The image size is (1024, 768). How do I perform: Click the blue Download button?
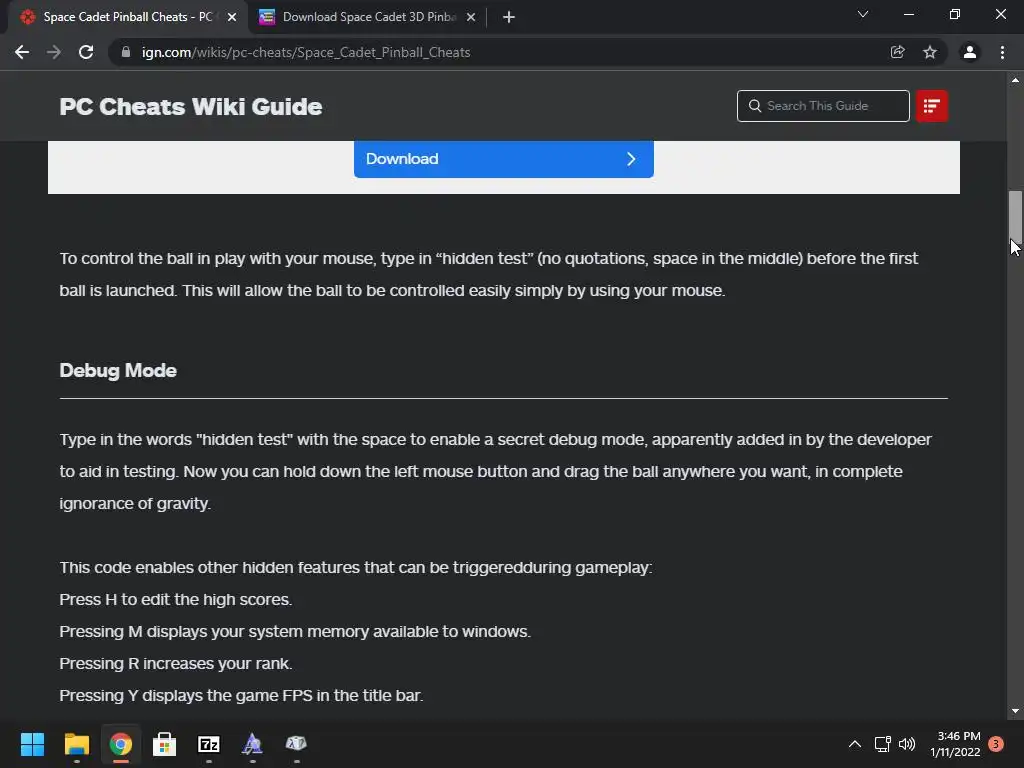coord(504,159)
